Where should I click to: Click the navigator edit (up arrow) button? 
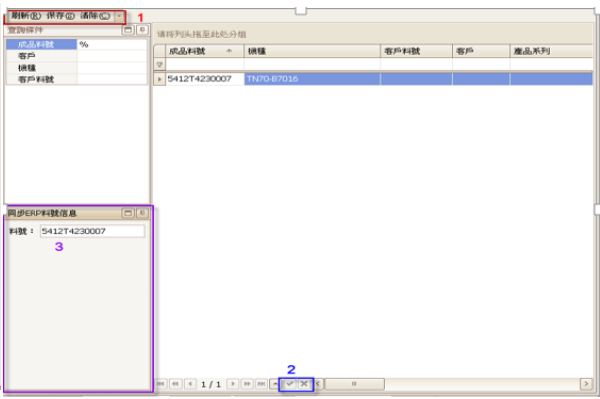click(x=275, y=384)
